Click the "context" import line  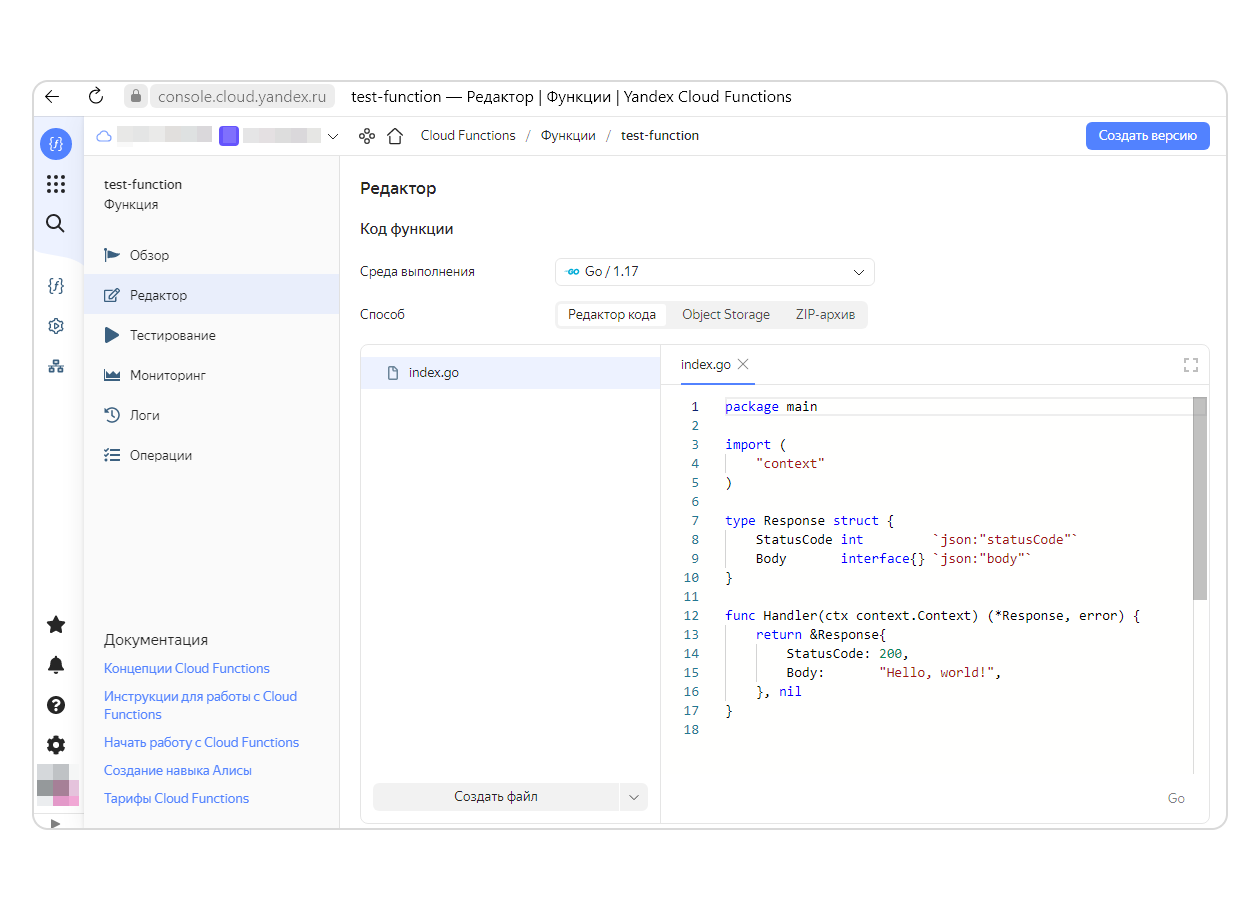pyautogui.click(x=790, y=464)
